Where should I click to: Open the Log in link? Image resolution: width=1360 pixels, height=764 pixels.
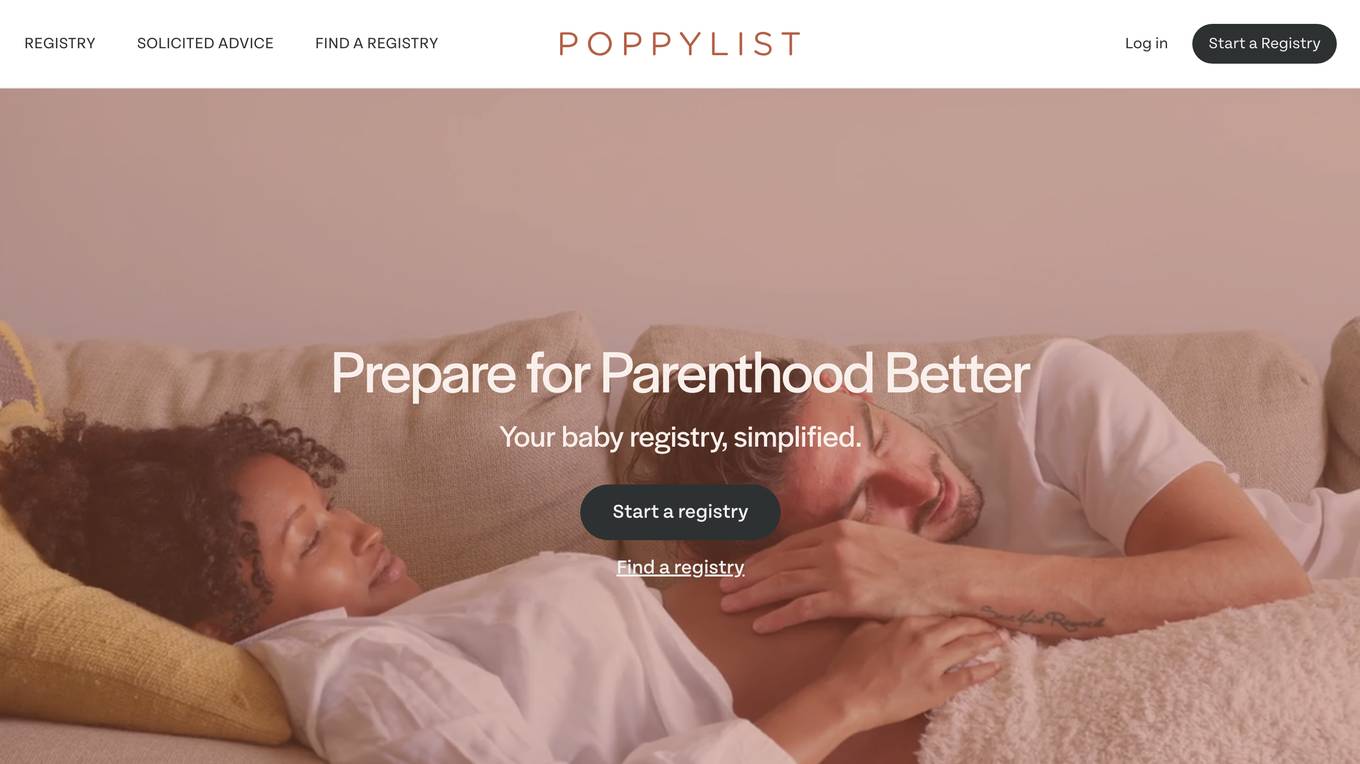pyautogui.click(x=1146, y=43)
